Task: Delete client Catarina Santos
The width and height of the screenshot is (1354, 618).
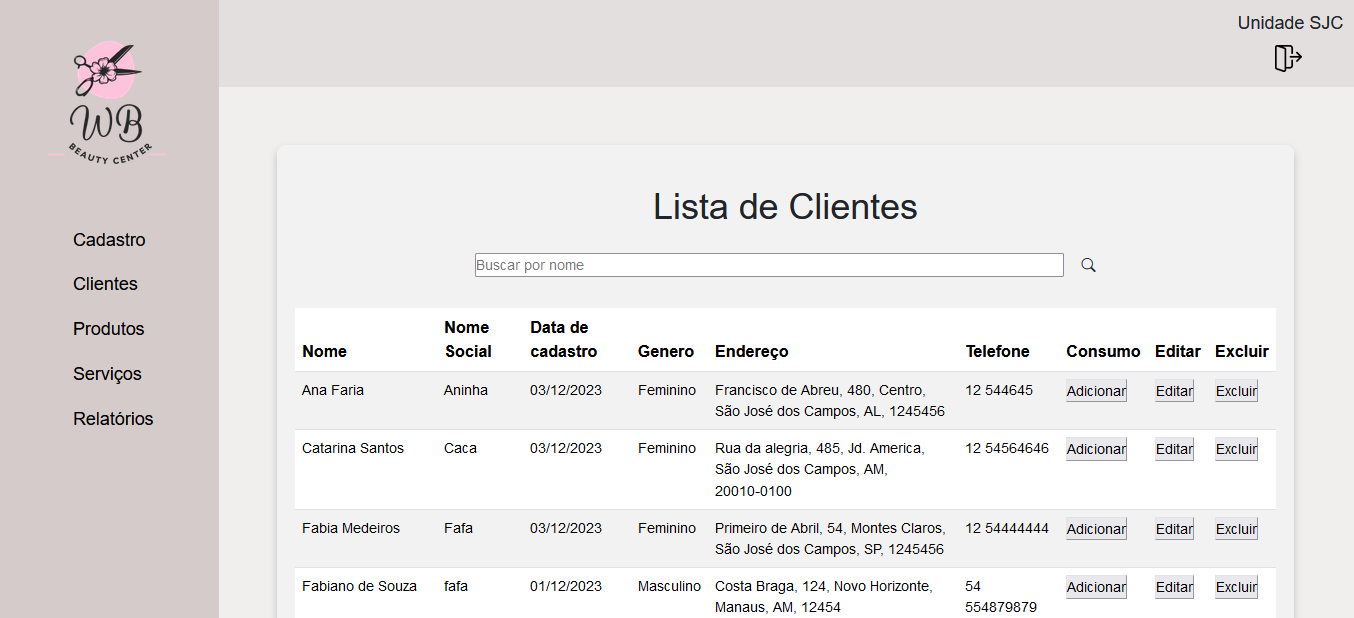Action: click(x=1236, y=449)
